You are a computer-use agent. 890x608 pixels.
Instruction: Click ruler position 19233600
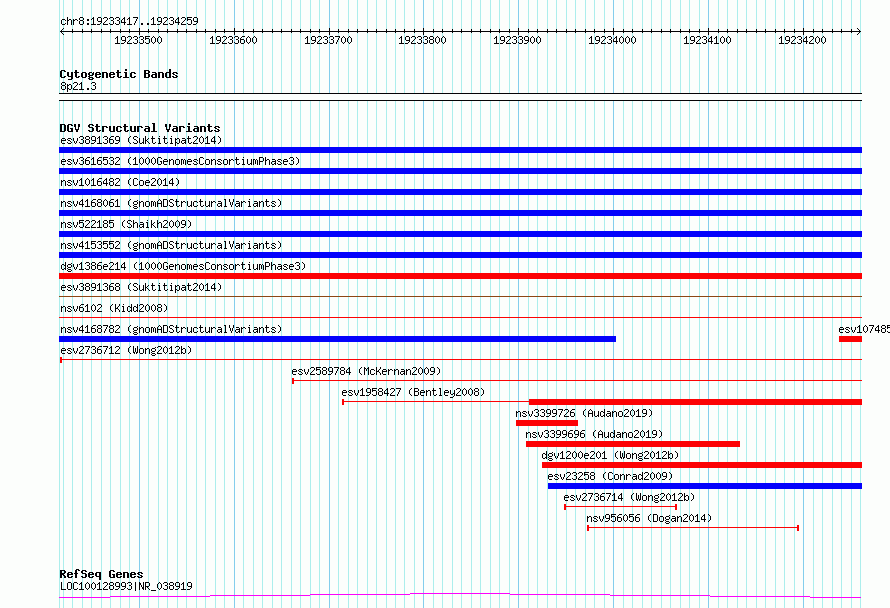[x=233, y=40]
